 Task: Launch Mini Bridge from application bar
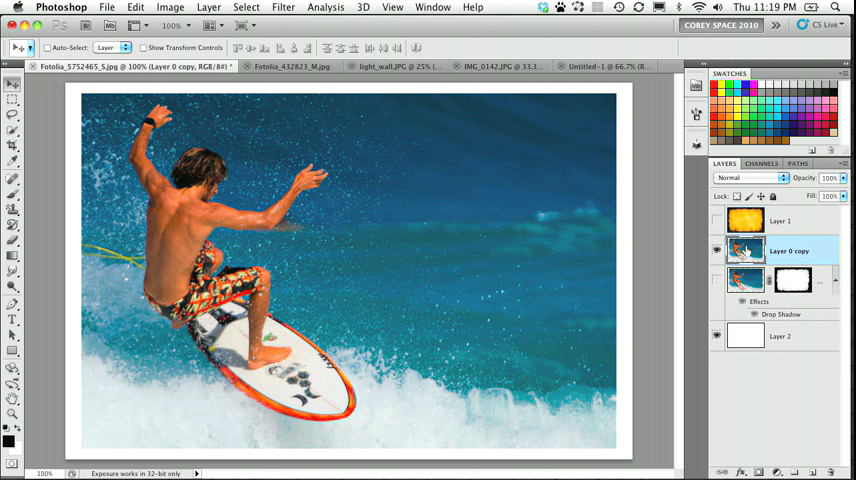coord(110,26)
